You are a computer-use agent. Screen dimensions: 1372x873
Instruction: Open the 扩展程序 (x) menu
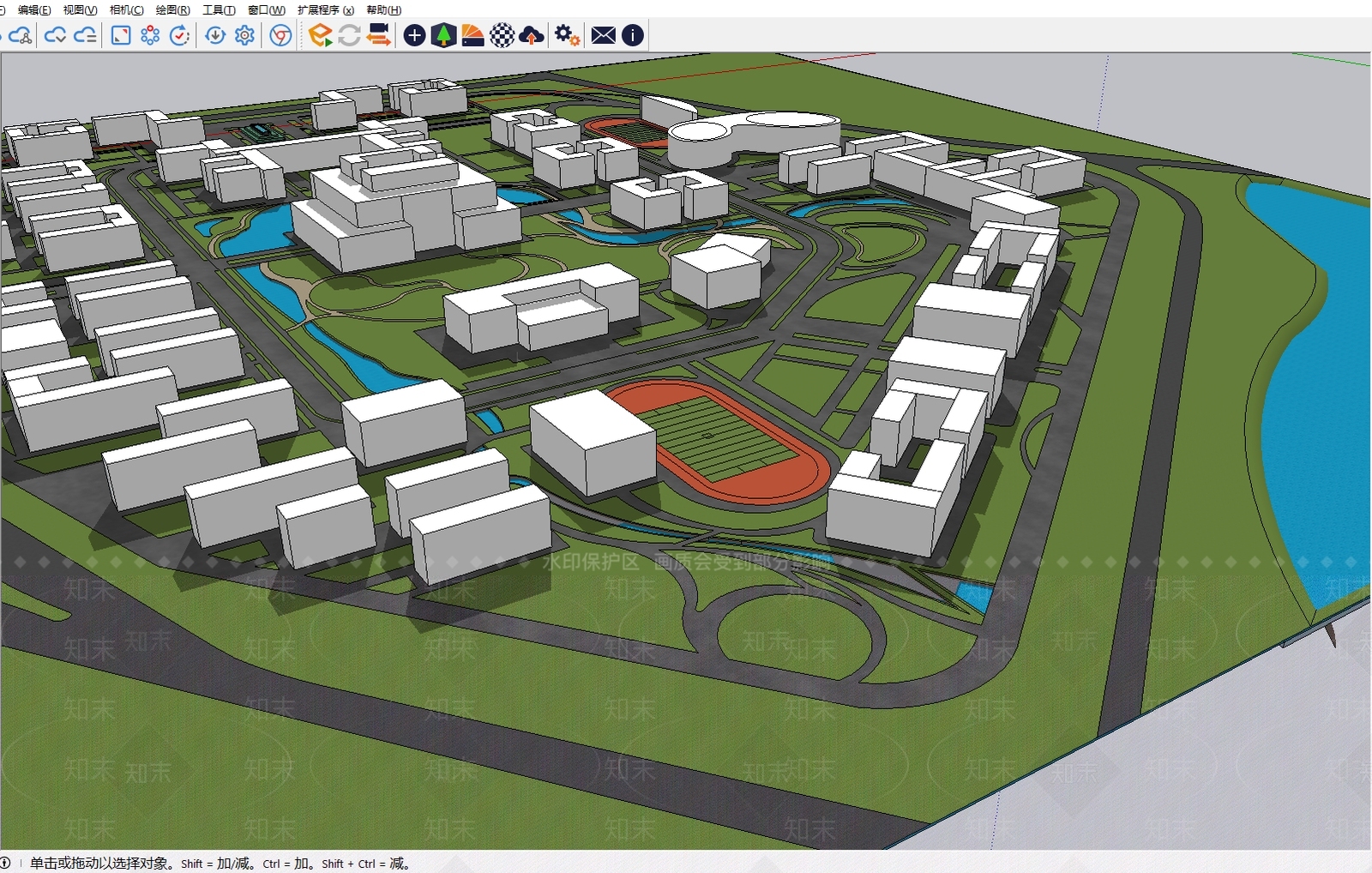[x=325, y=9]
